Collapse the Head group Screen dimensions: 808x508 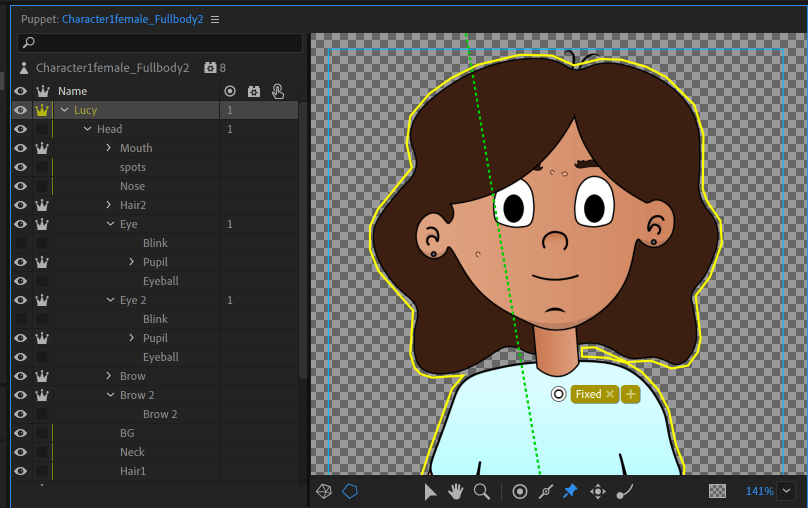[87, 129]
